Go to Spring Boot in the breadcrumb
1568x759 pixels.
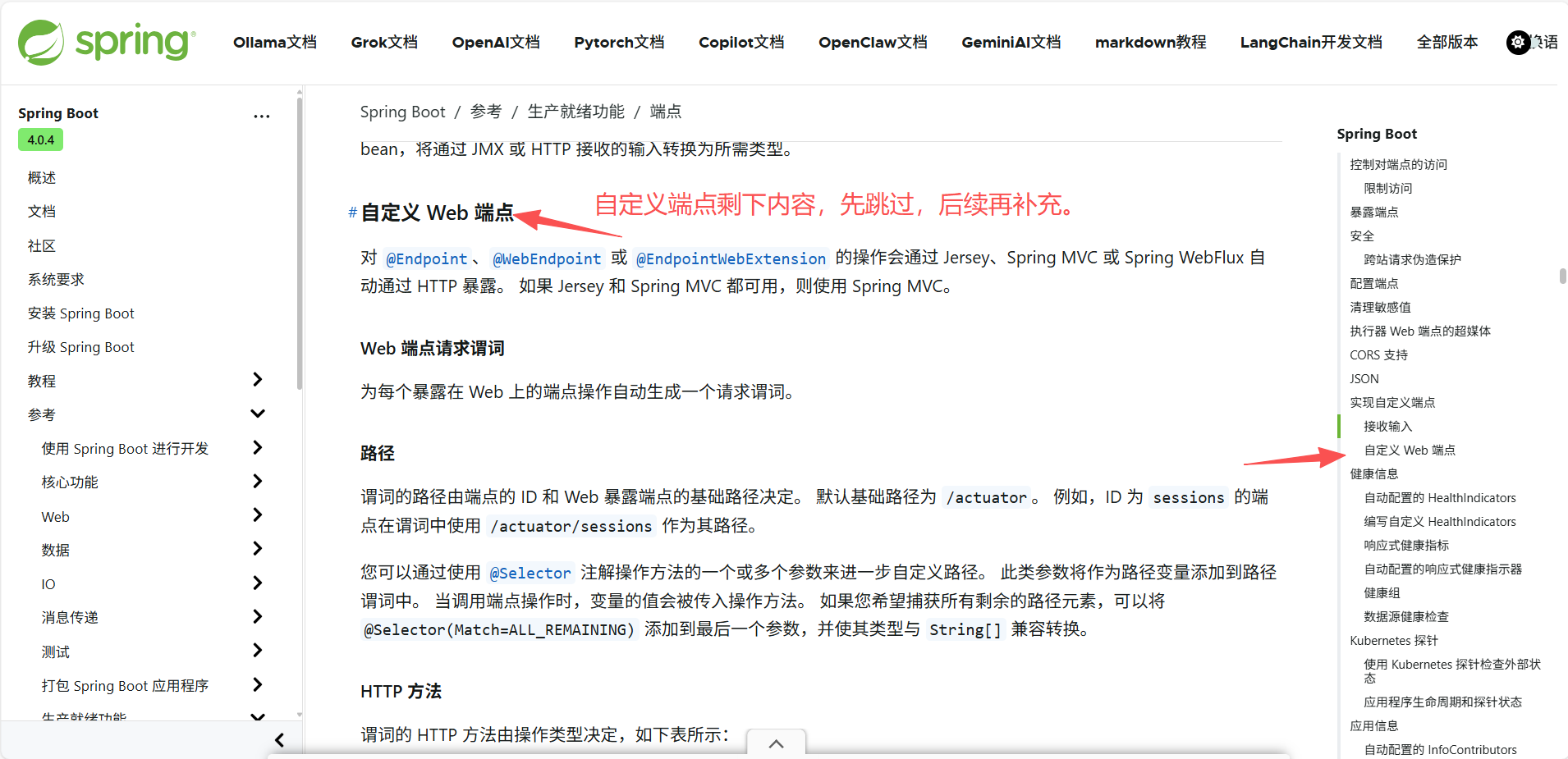402,112
